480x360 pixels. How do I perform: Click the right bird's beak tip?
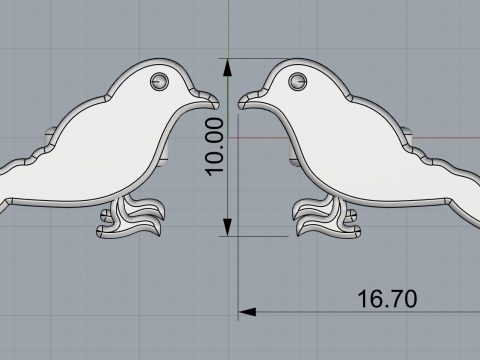point(242,104)
